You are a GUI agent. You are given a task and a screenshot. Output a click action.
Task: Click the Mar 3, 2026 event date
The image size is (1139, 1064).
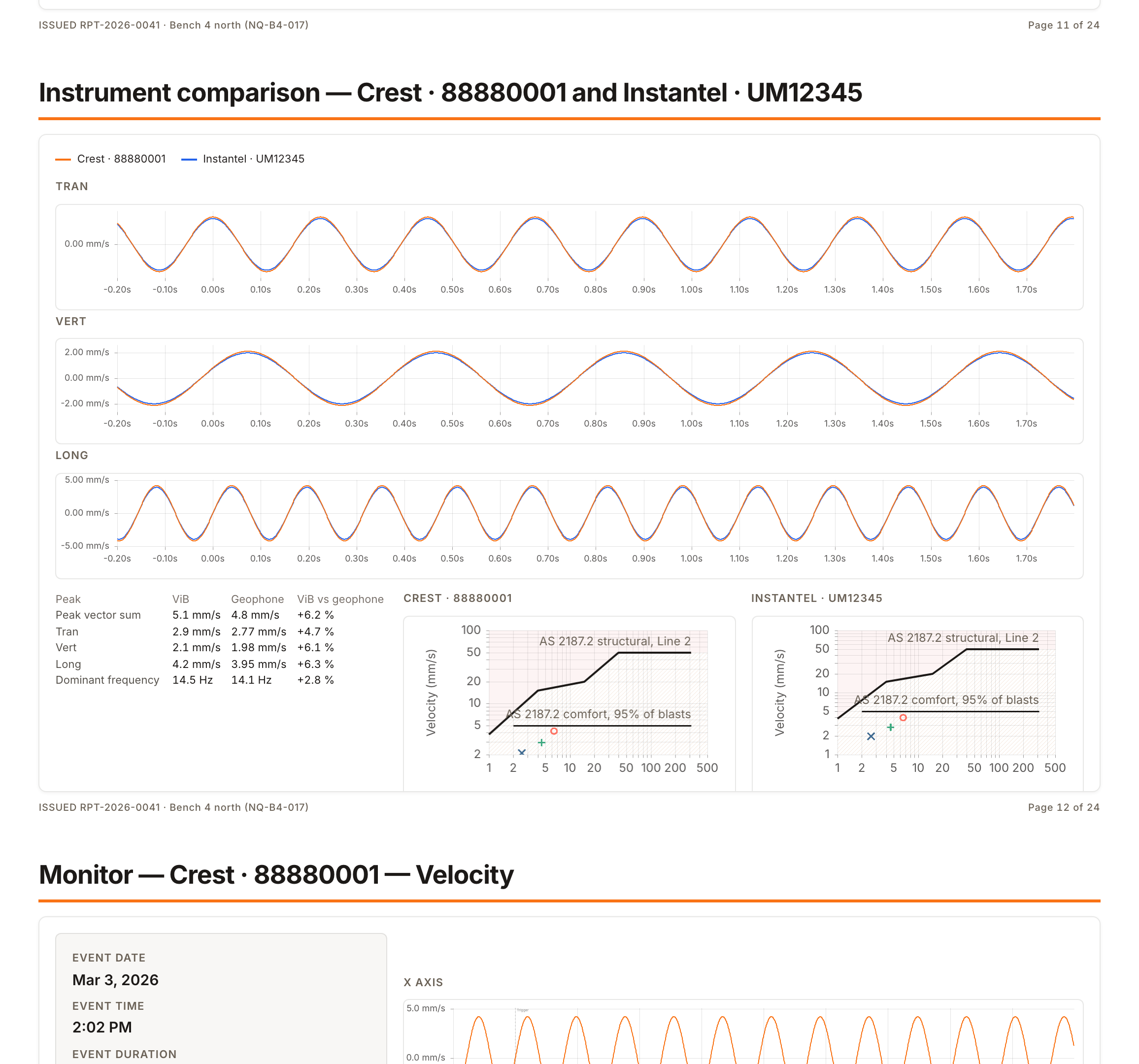115,980
